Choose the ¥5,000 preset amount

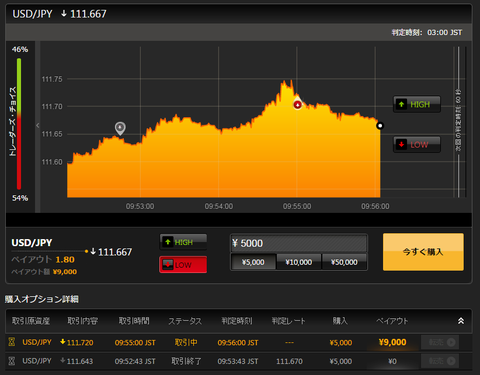click(x=253, y=262)
